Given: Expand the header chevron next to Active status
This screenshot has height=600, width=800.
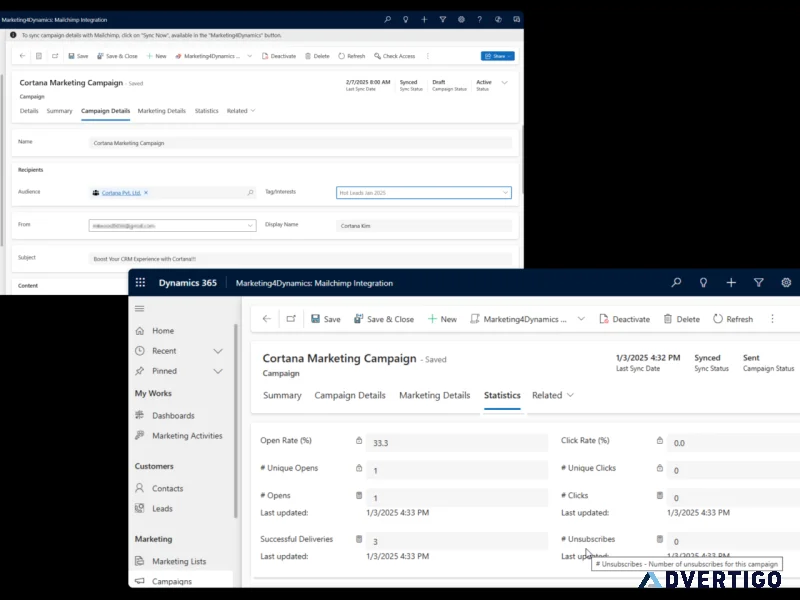Looking at the screenshot, I should pyautogui.click(x=504, y=83).
